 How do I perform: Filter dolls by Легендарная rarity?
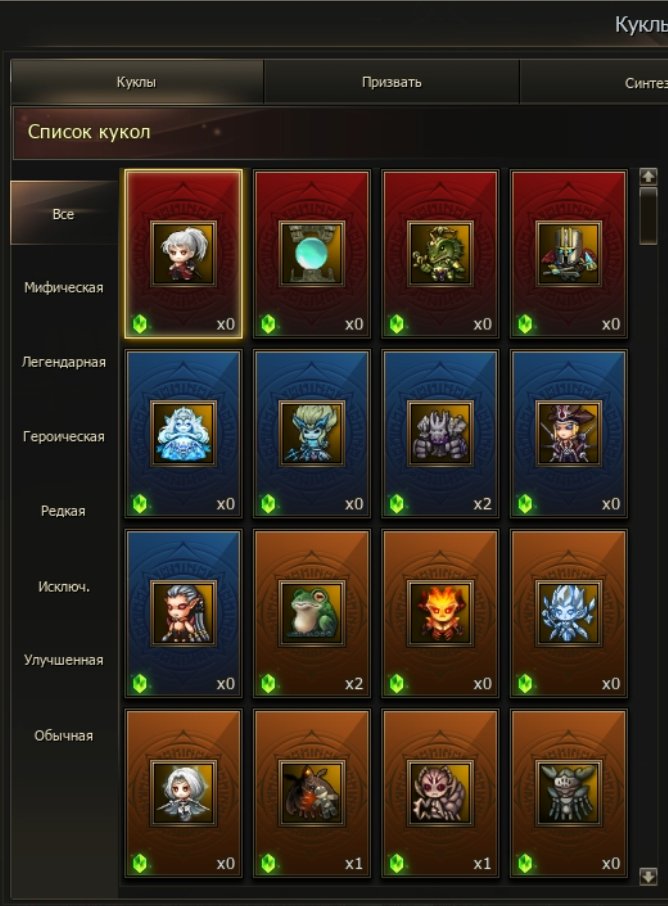pos(64,362)
